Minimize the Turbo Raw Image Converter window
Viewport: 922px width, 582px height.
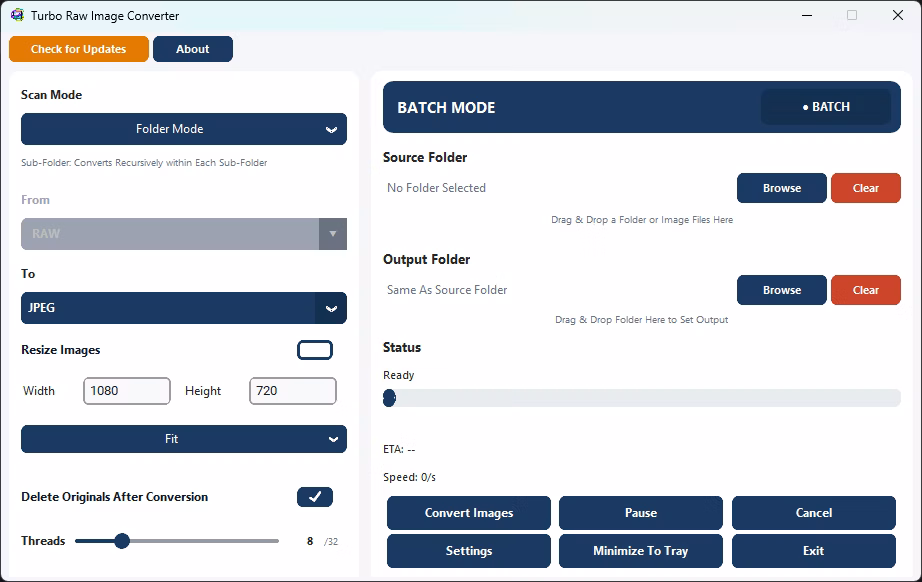click(807, 15)
